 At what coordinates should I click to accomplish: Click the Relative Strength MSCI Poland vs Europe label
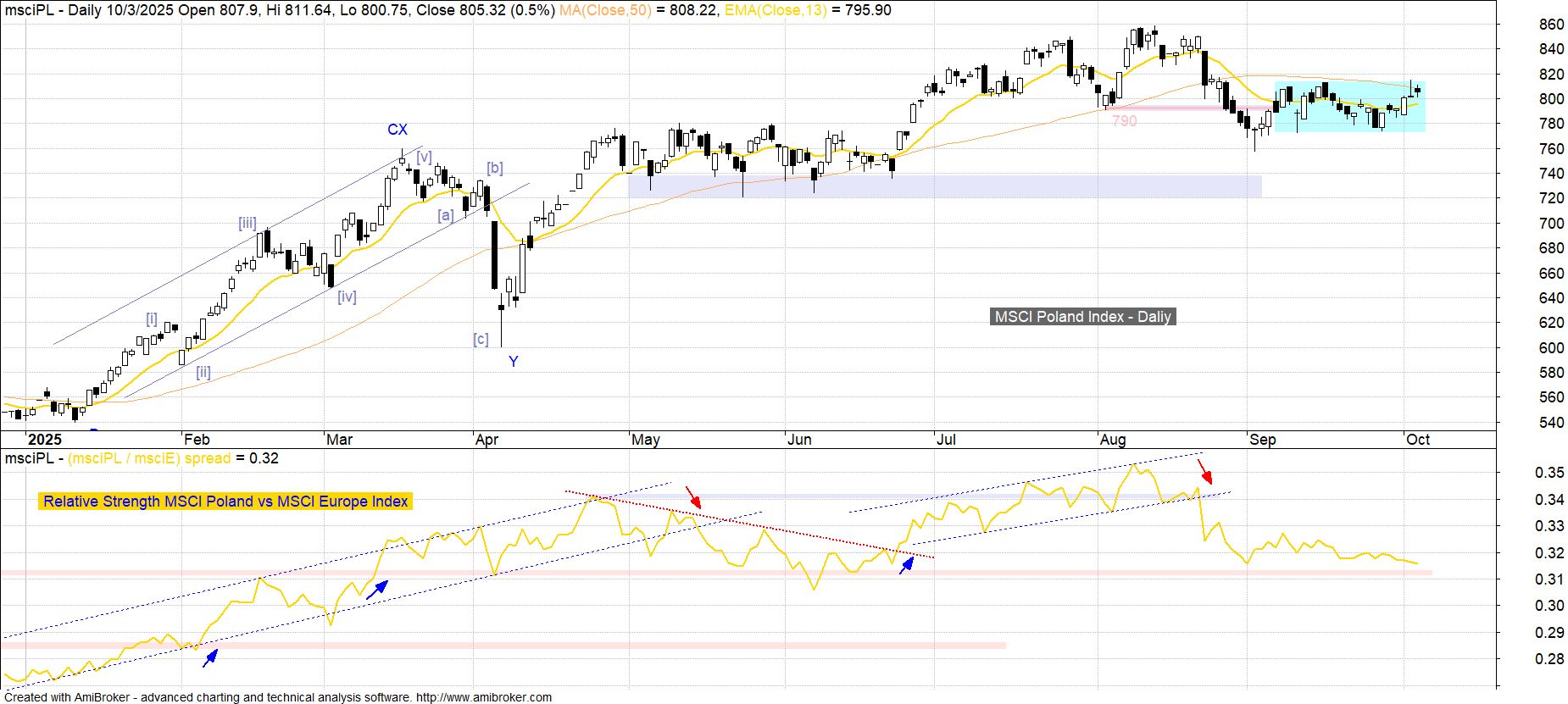coord(225,502)
